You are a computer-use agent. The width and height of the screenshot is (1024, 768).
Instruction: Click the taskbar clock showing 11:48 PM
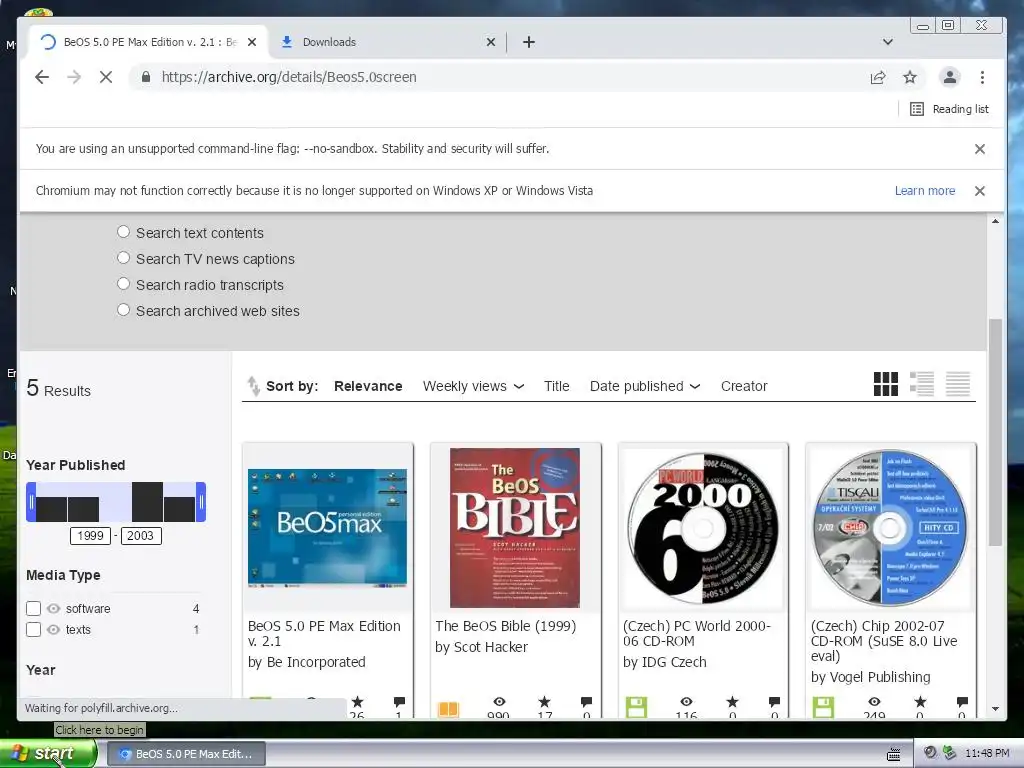pyautogui.click(x=987, y=754)
